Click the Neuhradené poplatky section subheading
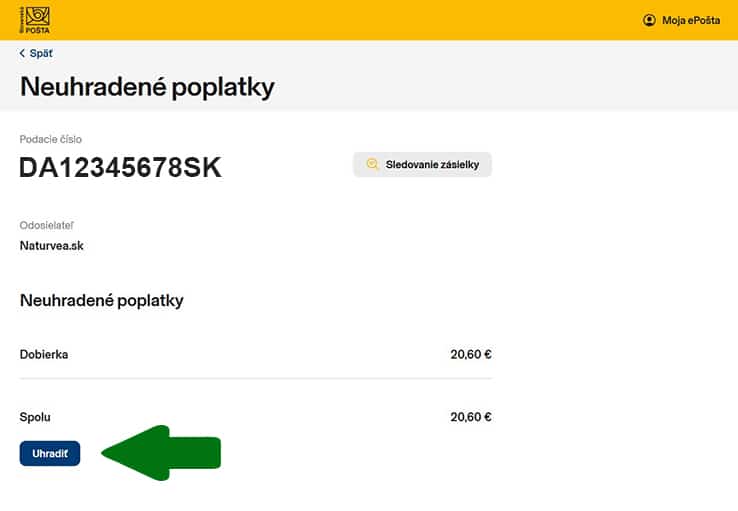 point(102,300)
